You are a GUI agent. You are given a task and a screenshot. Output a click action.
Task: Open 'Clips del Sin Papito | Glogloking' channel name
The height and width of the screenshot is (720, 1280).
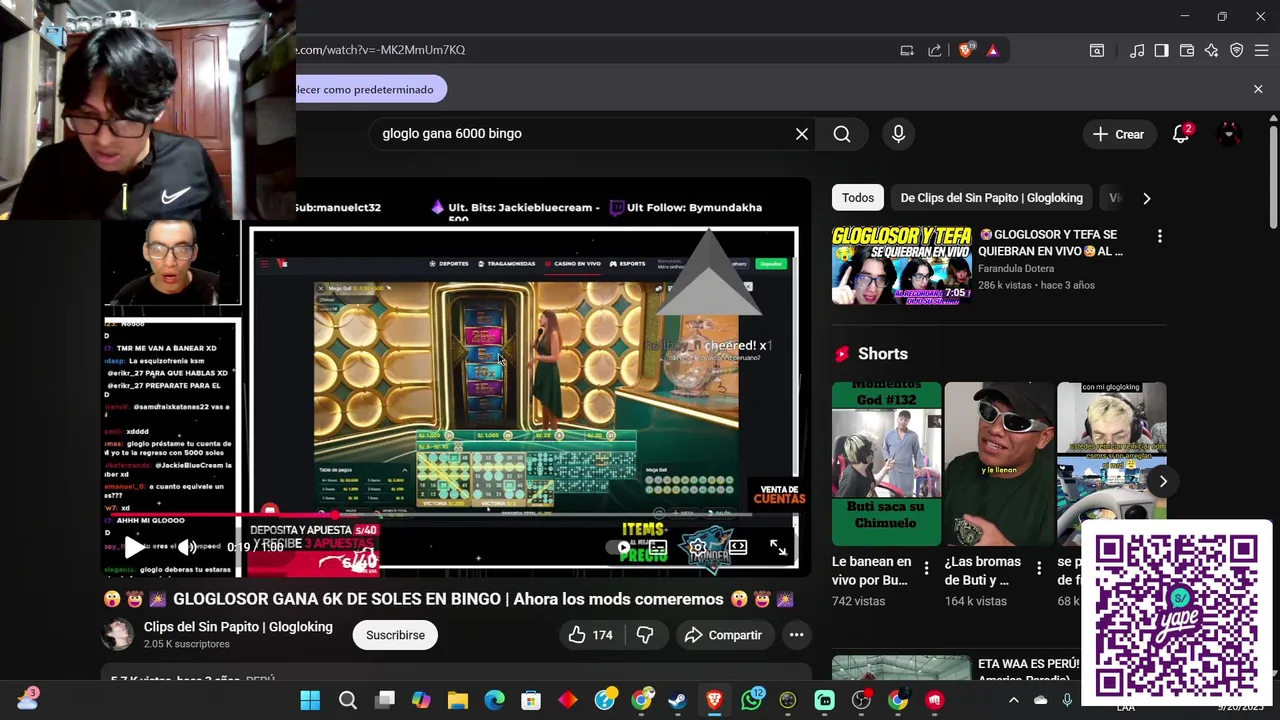point(238,627)
